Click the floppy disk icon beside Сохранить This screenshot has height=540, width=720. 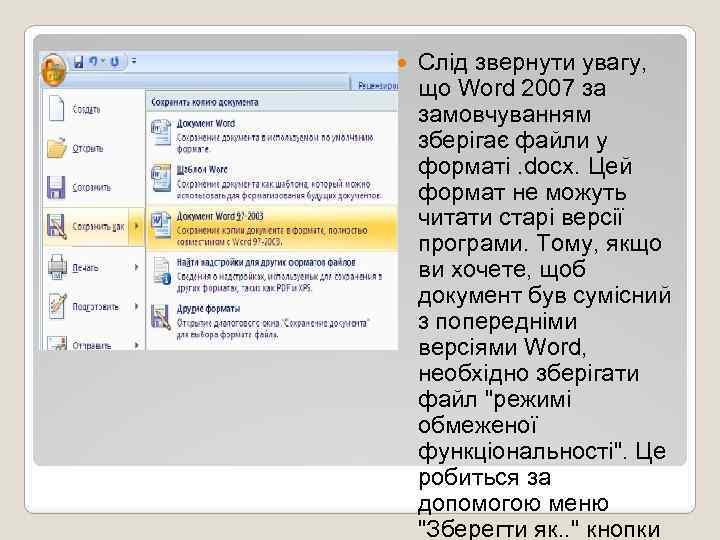tap(56, 187)
